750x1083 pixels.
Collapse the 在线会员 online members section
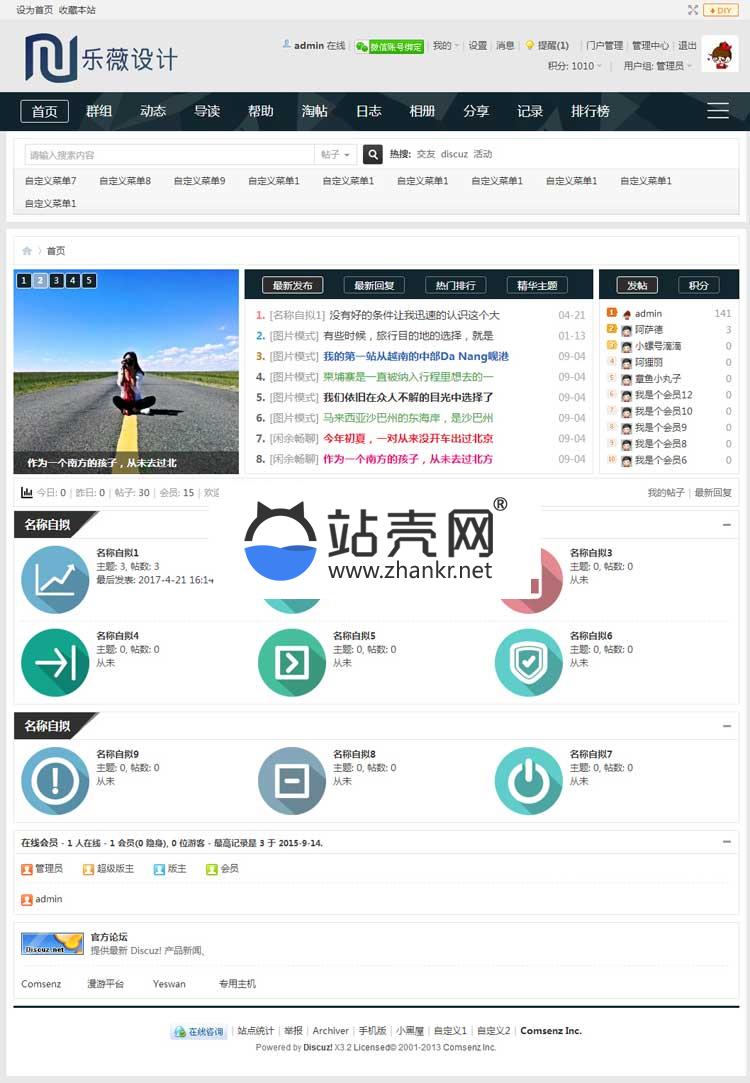[x=727, y=842]
